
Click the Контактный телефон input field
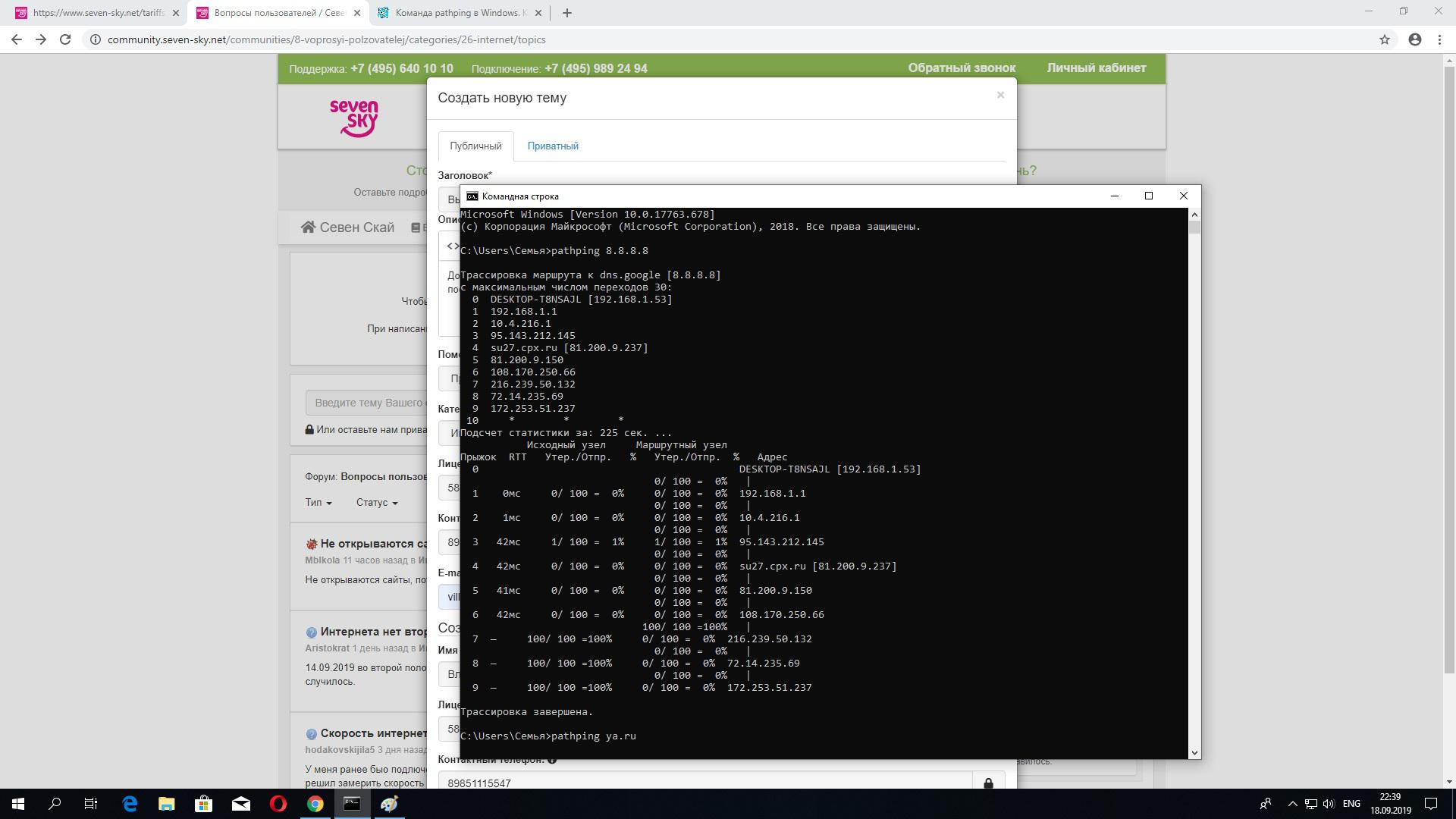tap(705, 783)
